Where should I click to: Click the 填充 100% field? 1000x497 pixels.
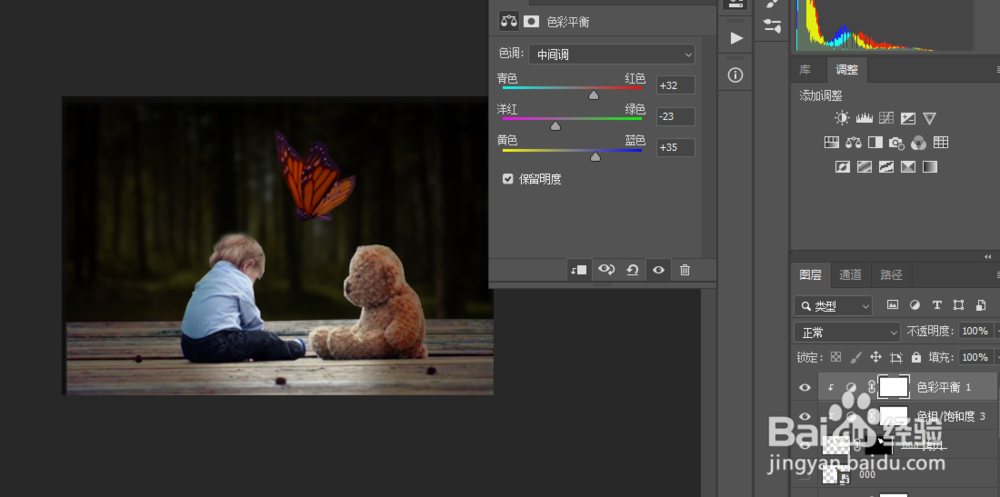(x=976, y=357)
